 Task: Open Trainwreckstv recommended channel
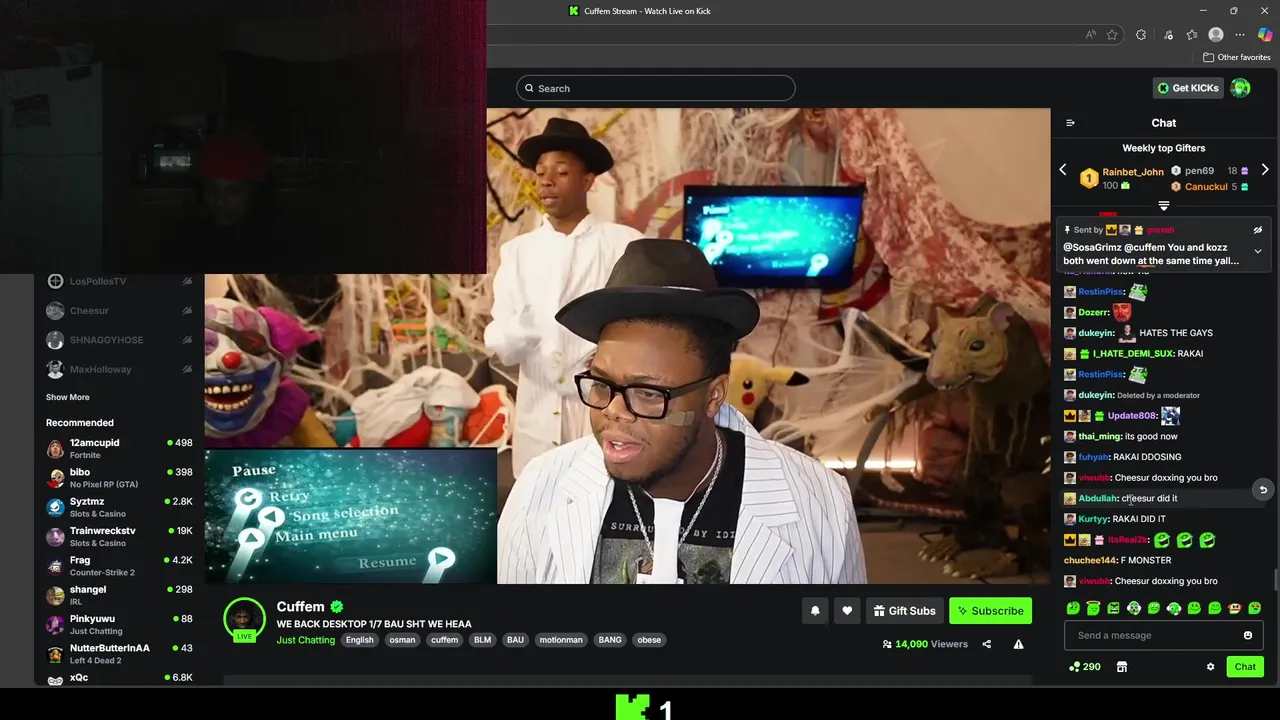click(119, 537)
